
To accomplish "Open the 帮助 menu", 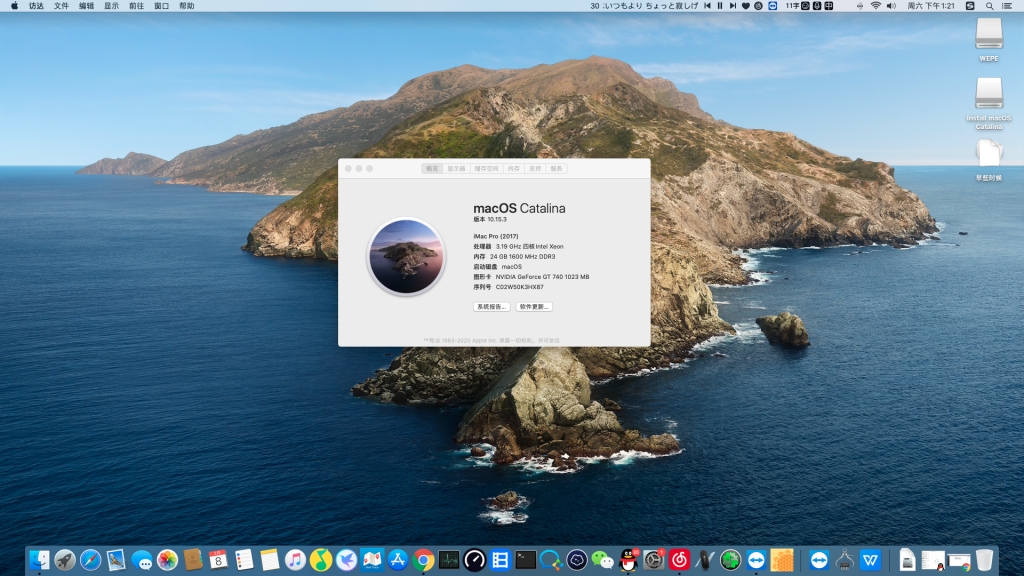I will [x=187, y=6].
